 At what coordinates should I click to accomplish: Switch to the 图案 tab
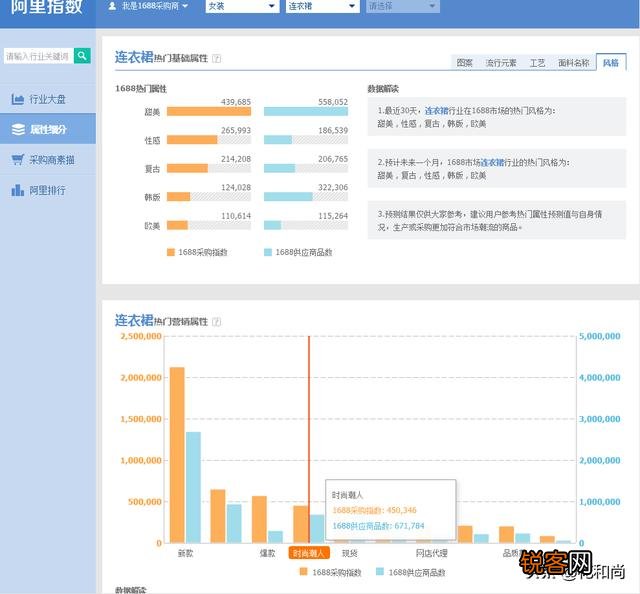pos(464,63)
